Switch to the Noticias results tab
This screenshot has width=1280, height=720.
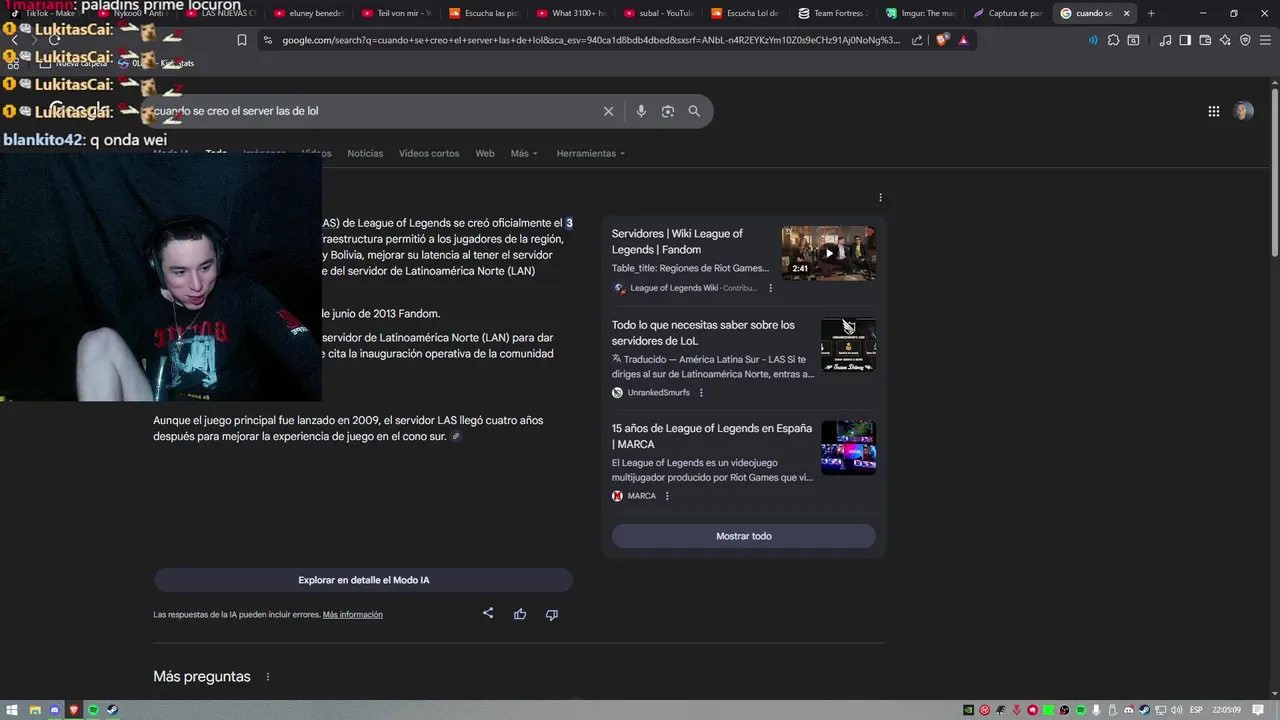tap(365, 153)
